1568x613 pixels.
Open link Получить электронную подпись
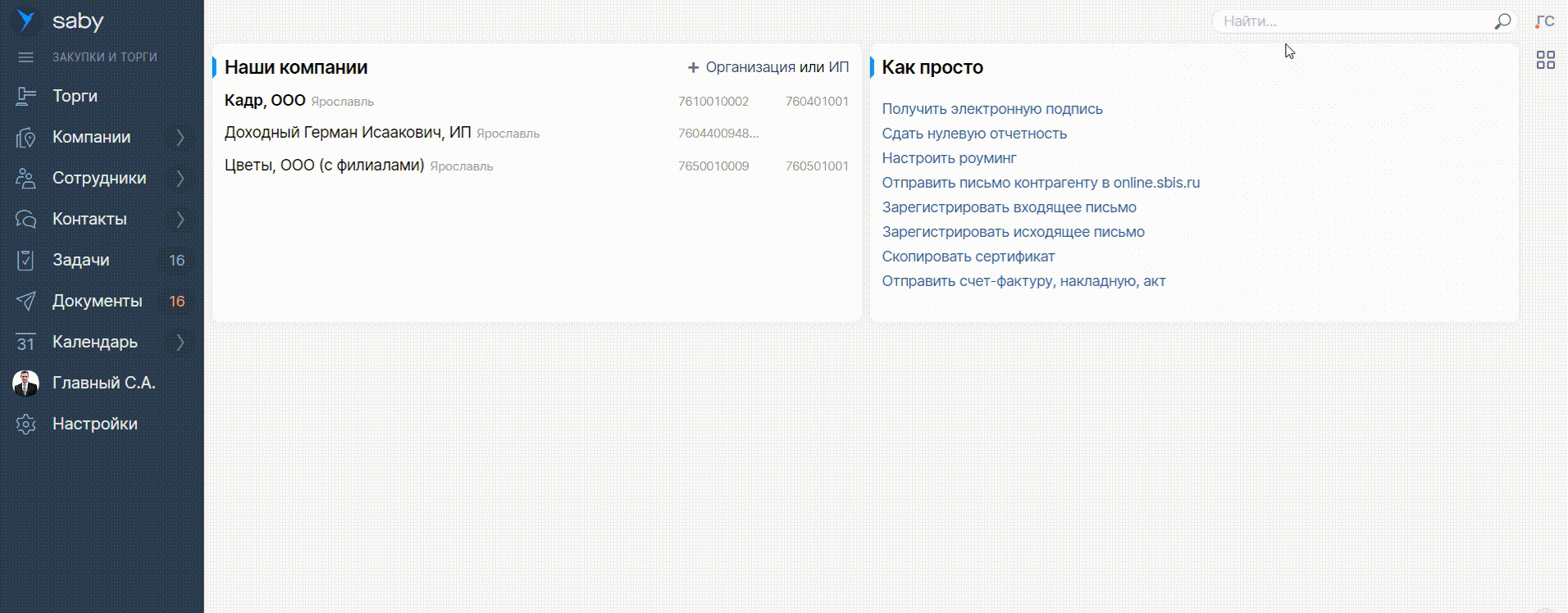pyautogui.click(x=992, y=109)
